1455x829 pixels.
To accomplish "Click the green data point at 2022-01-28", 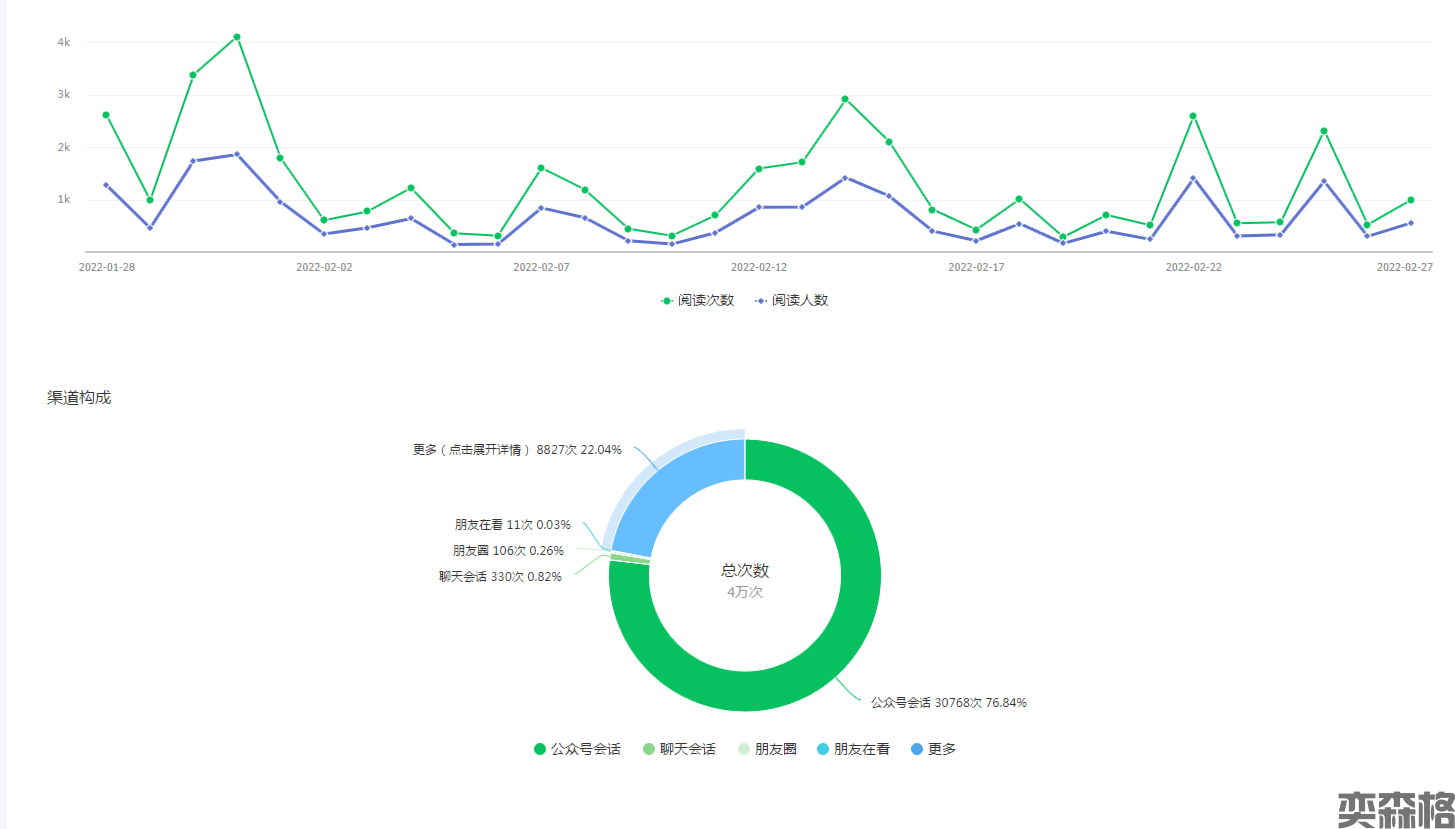I will pyautogui.click(x=106, y=115).
